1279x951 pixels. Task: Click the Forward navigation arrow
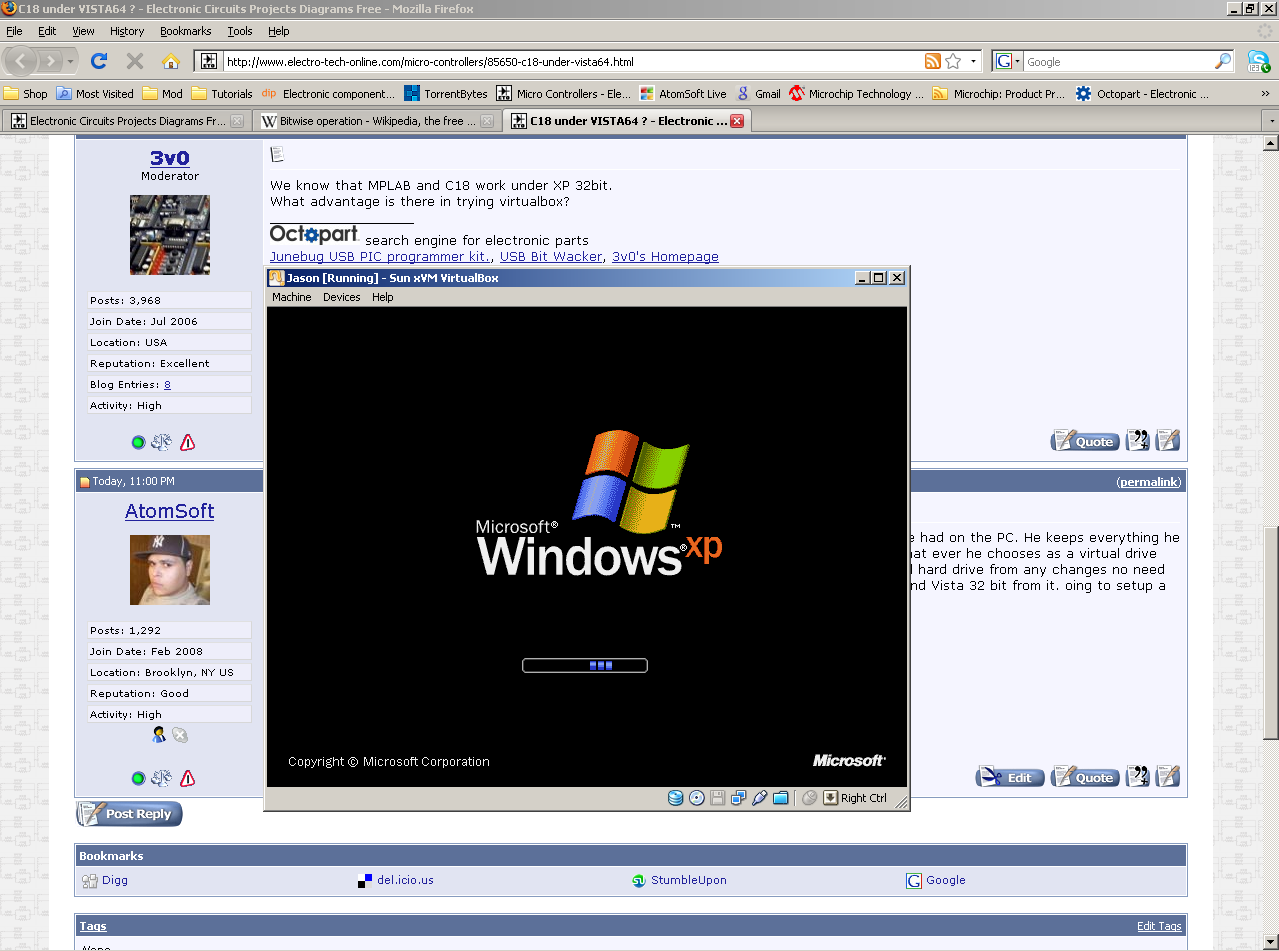[50, 61]
